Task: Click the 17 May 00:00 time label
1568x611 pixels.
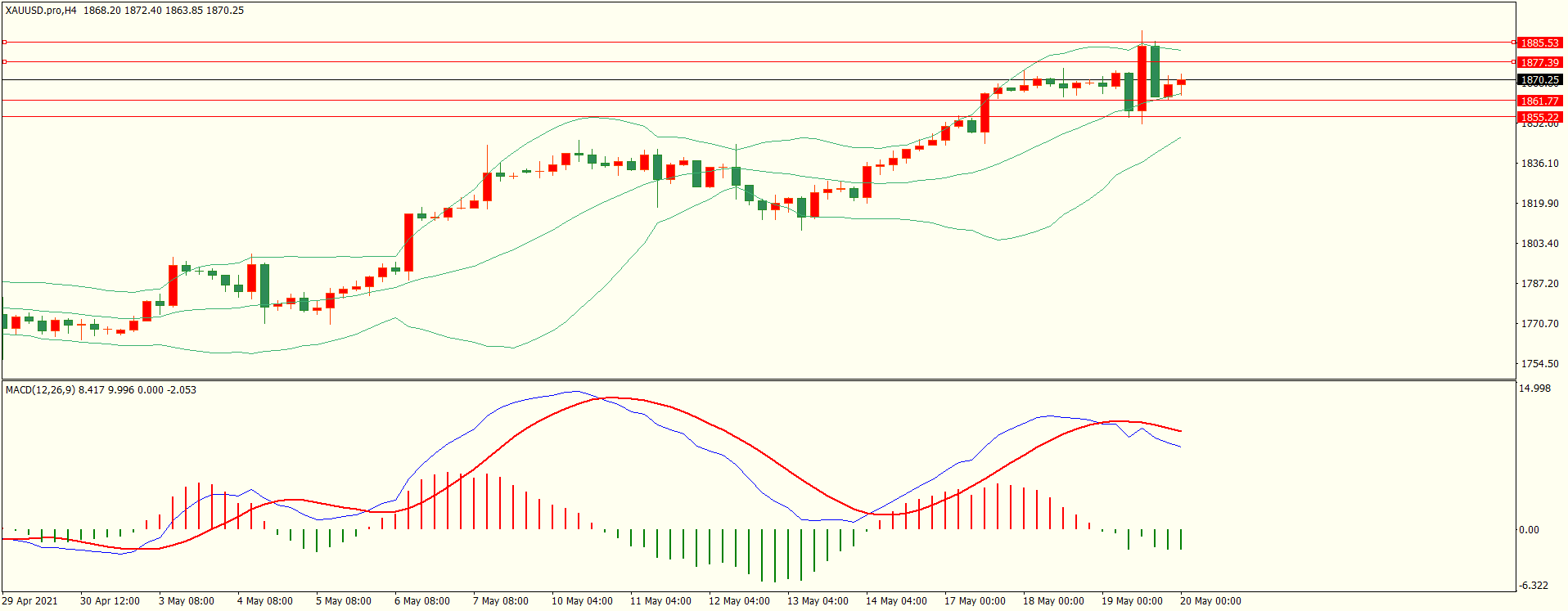Action: point(975,601)
